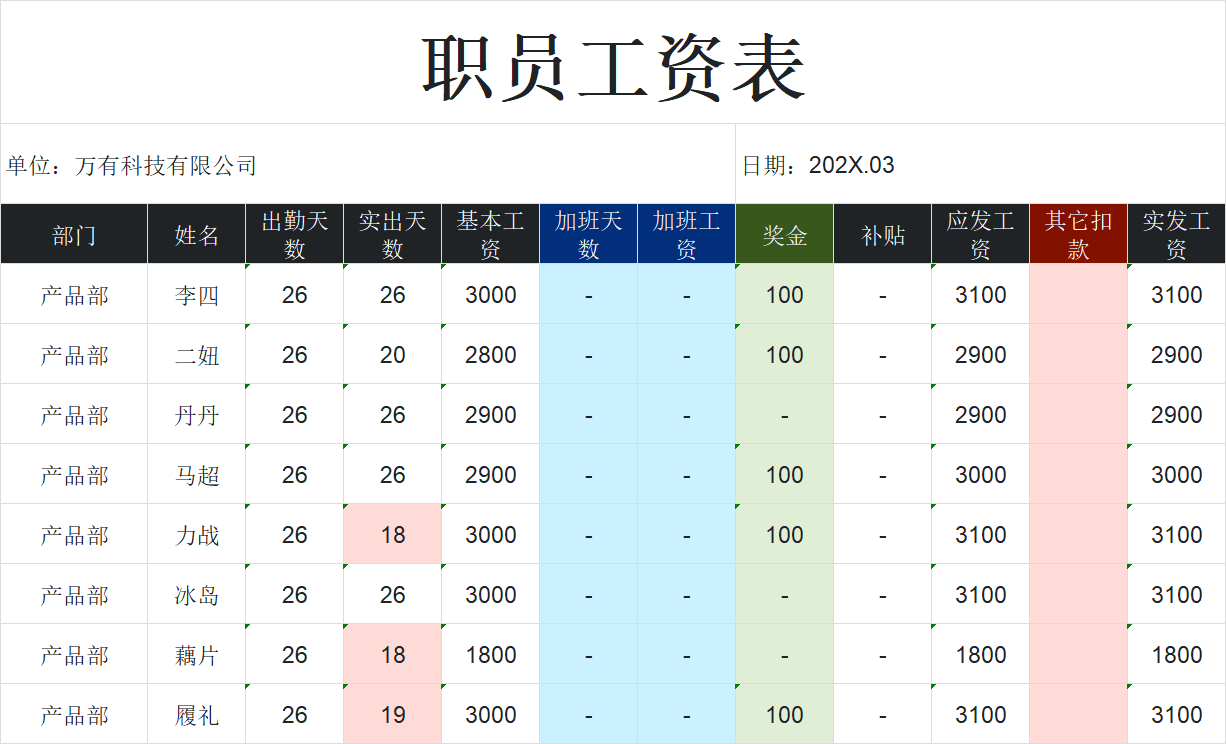Select 藕片's basic salary cell showing 1800
The image size is (1226, 744).
(490, 654)
